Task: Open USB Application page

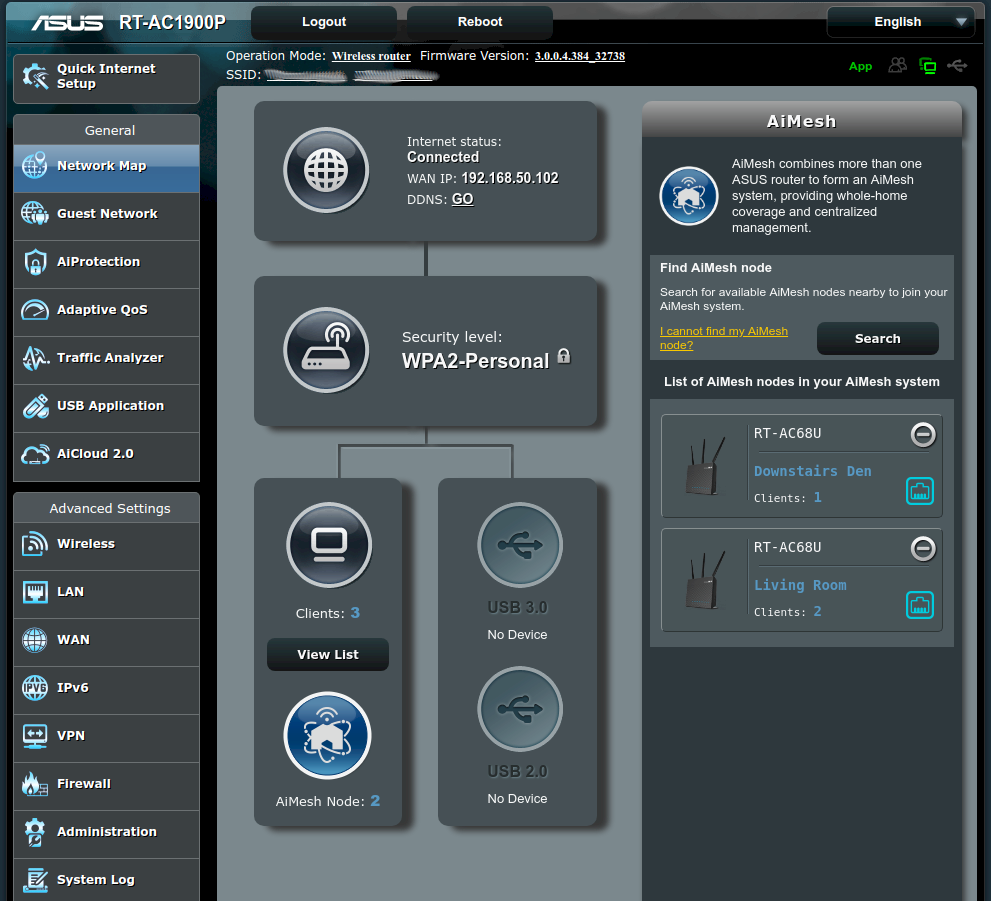Action: (106, 408)
